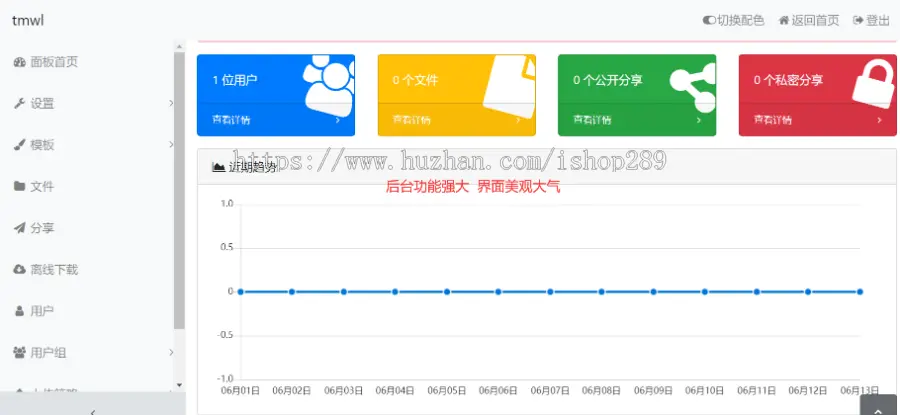Click the sidebar scrollbar thumb

(180, 190)
